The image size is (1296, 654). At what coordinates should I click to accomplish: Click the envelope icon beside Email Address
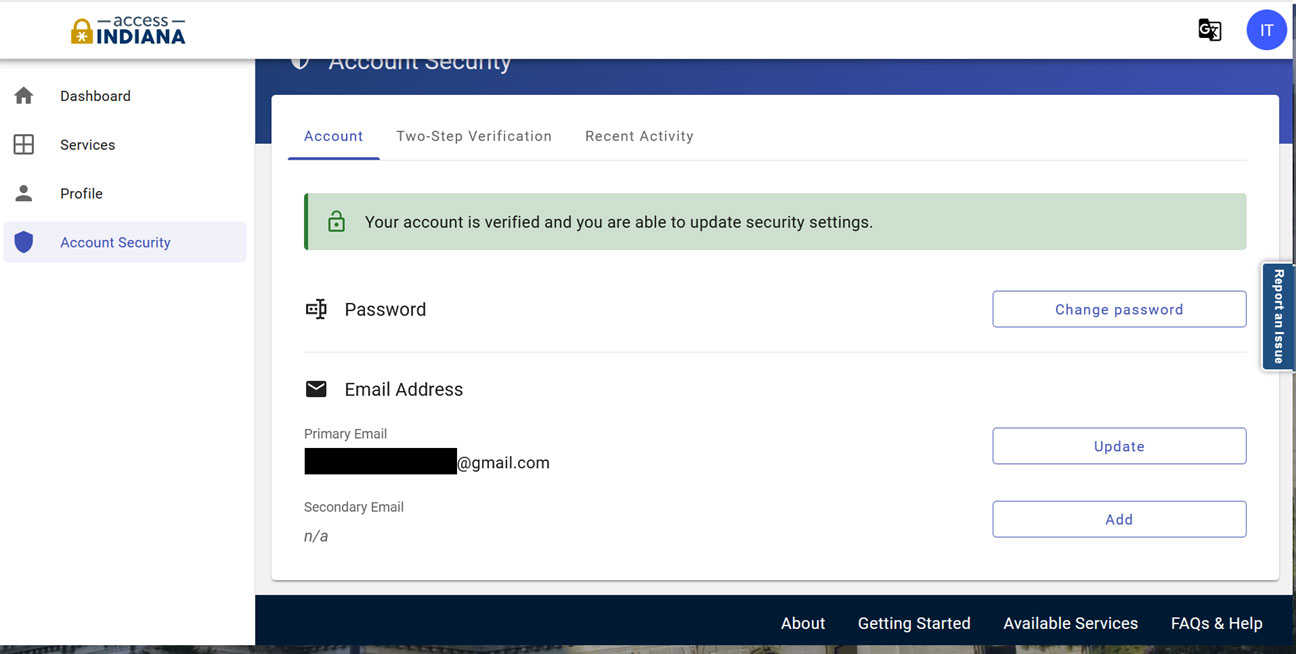[x=316, y=389]
